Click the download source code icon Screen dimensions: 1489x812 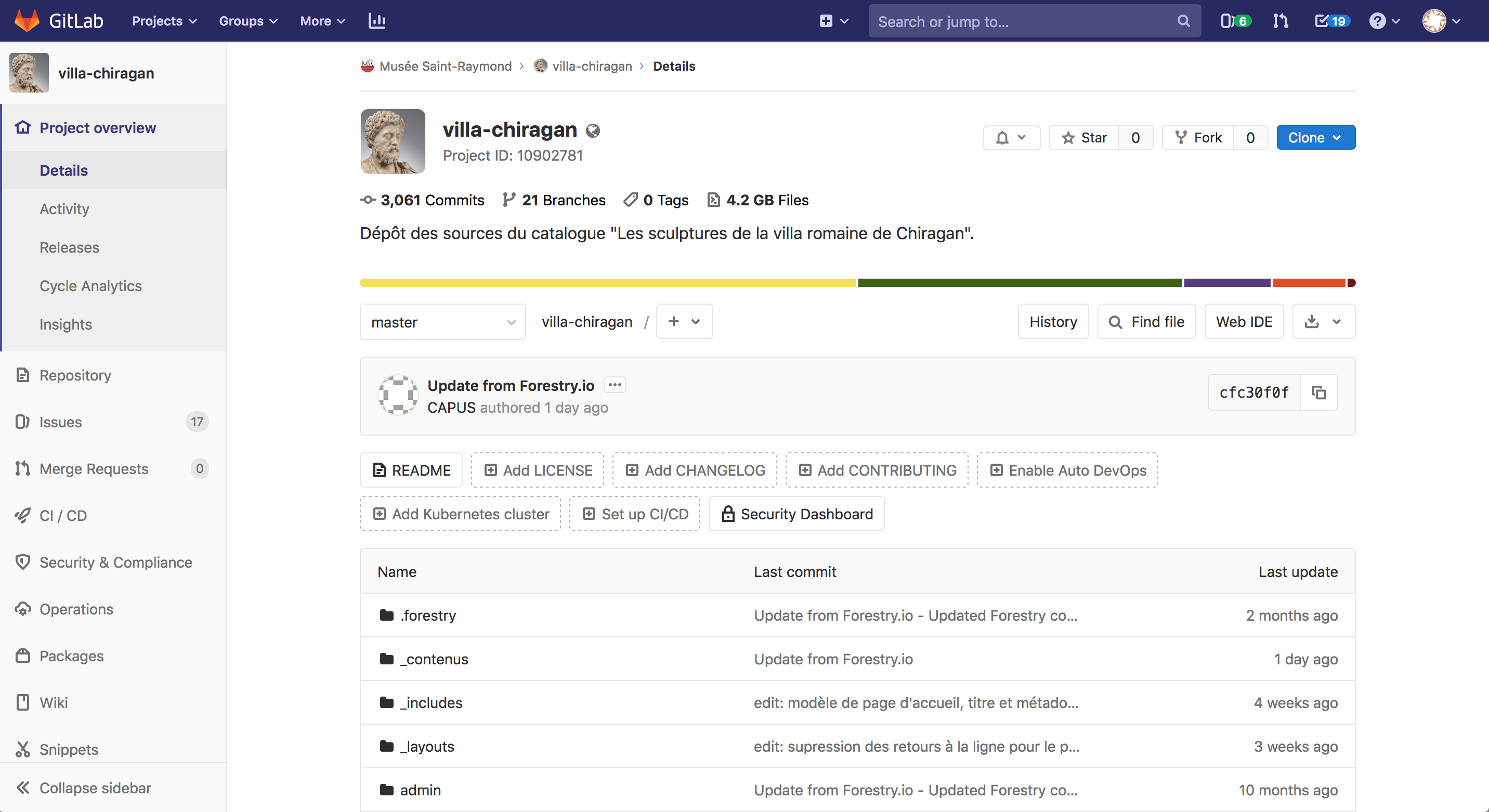[1312, 321]
